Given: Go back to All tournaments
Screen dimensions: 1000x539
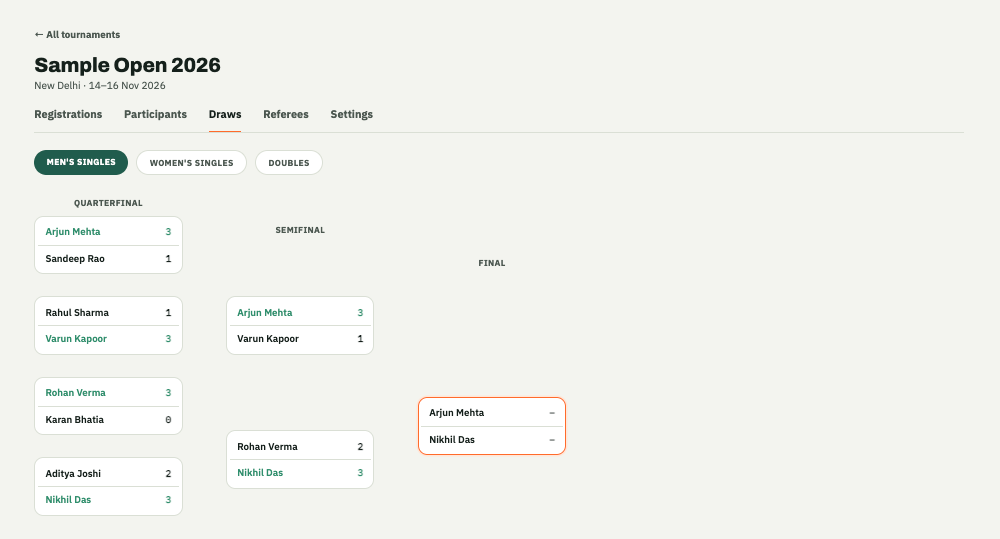Looking at the screenshot, I should (x=77, y=34).
